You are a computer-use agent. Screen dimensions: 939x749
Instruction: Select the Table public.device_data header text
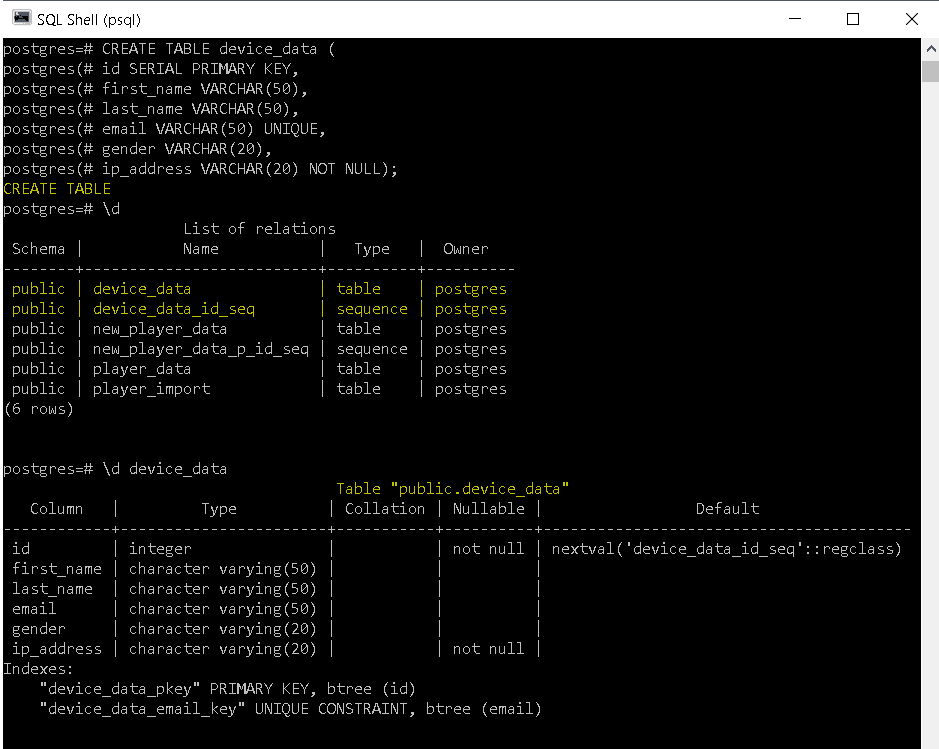[452, 488]
